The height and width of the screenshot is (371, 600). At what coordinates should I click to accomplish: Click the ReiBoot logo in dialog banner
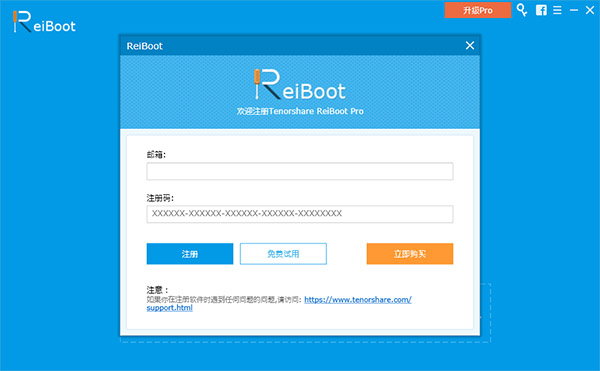point(300,84)
